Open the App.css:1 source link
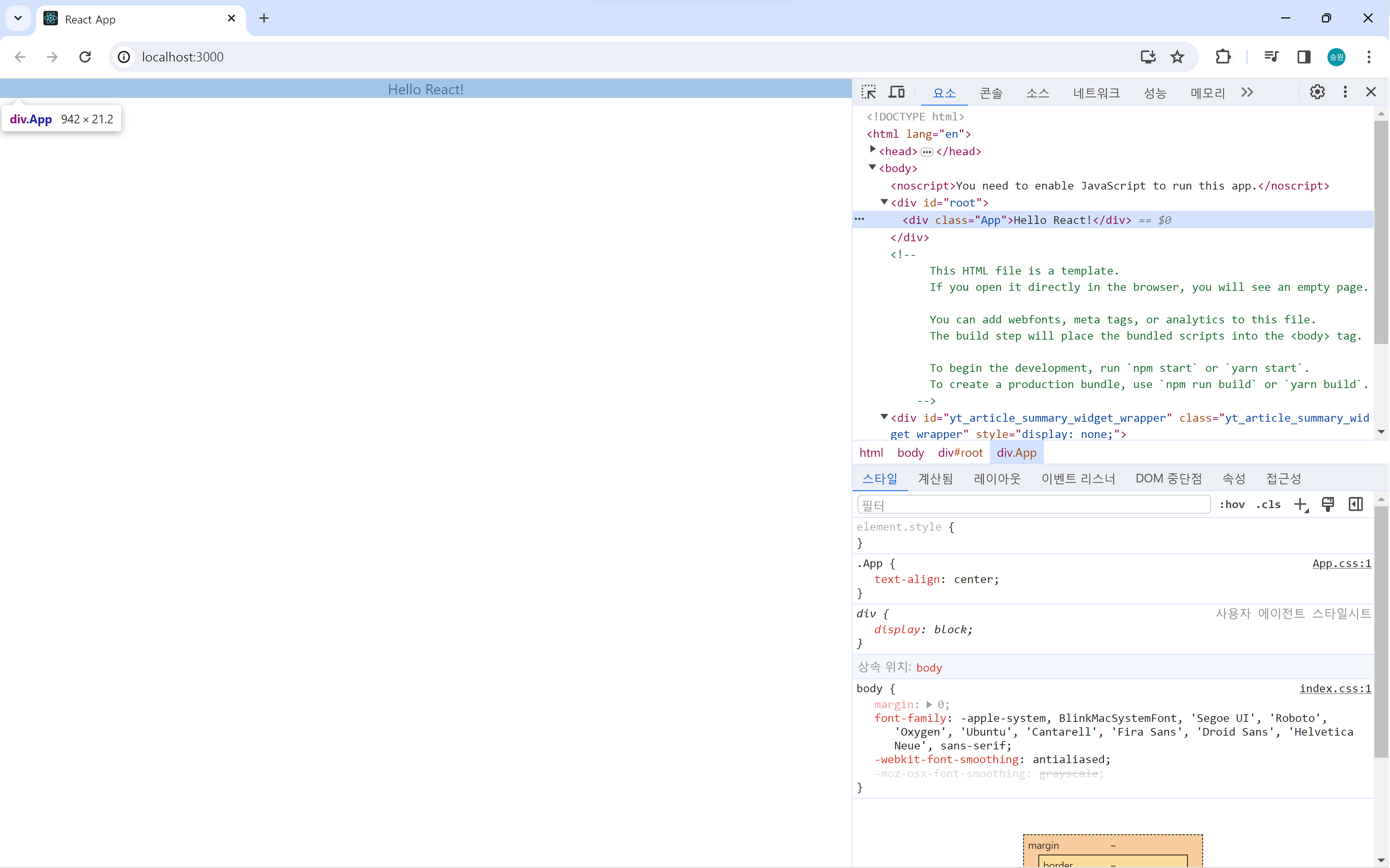The image size is (1390, 868). (1341, 563)
